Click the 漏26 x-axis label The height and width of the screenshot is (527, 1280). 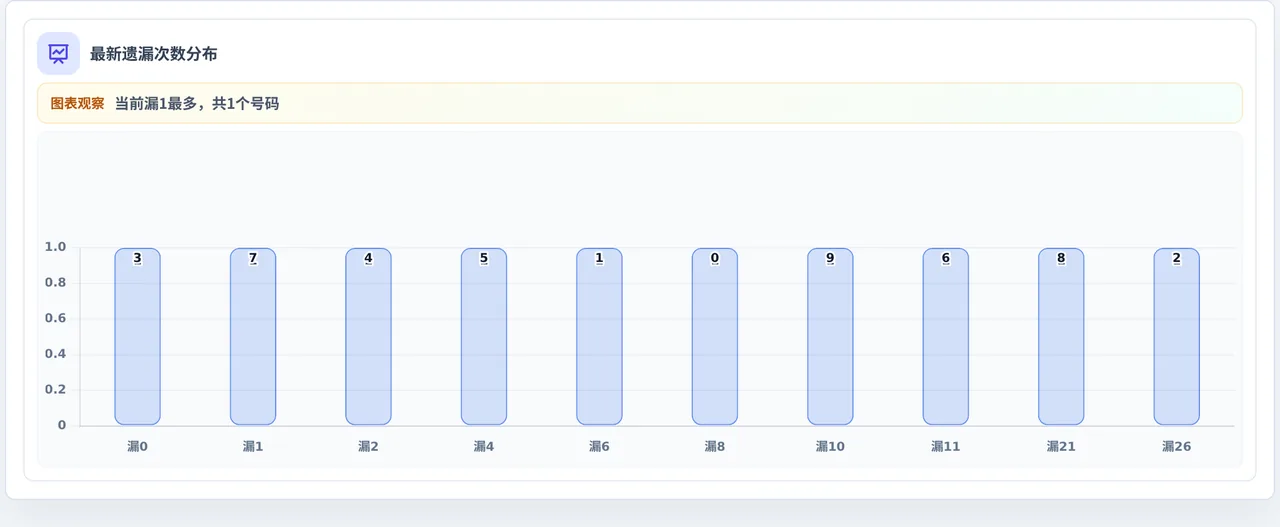(1177, 447)
